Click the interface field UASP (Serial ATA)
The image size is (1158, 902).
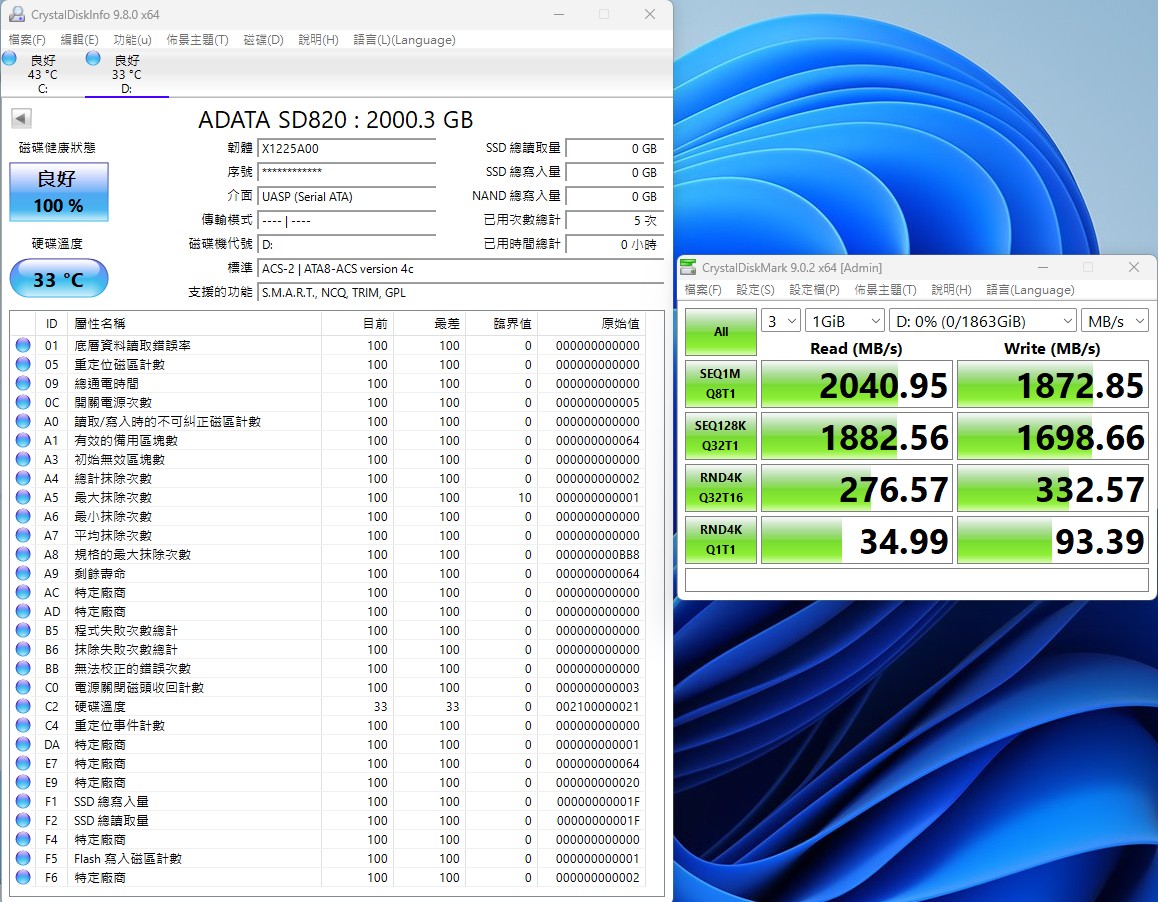click(x=346, y=197)
